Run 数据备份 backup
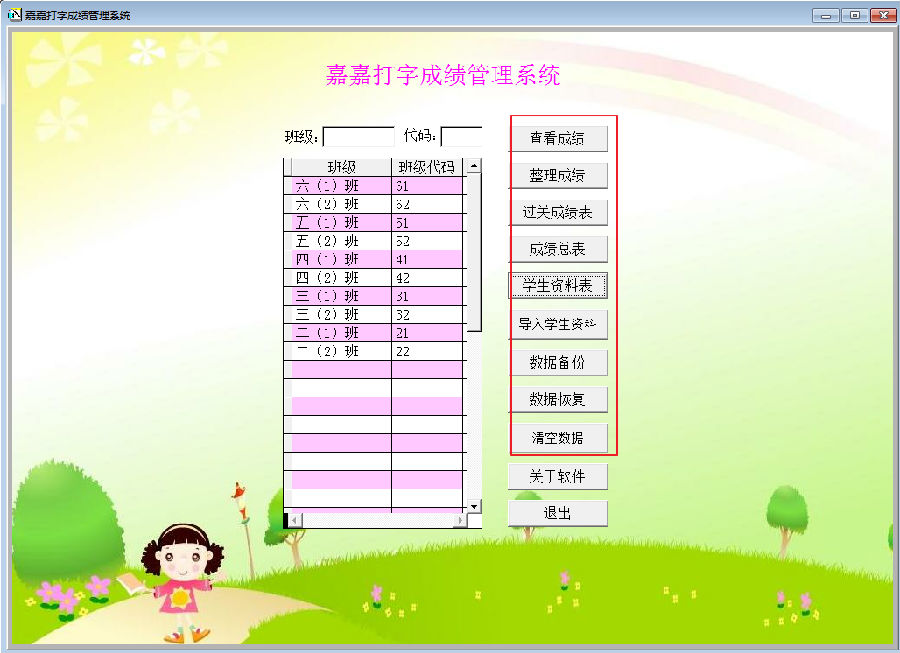This screenshot has width=900, height=653. (x=558, y=363)
